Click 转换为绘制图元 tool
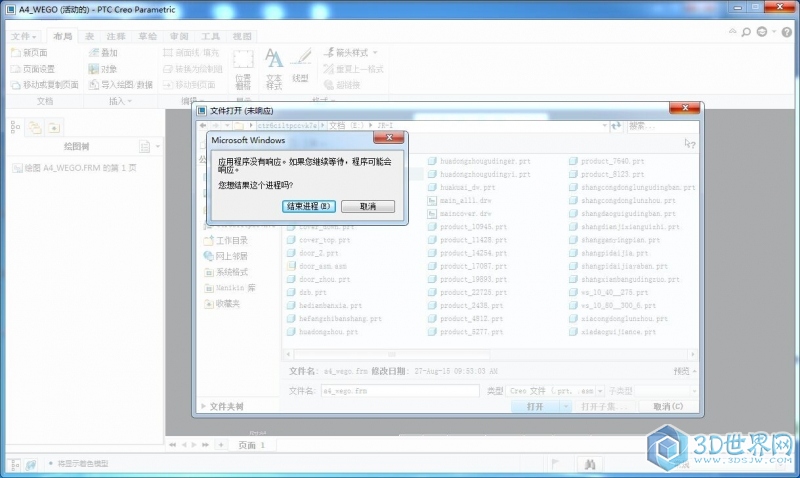The width and height of the screenshot is (800, 478). 193,69
